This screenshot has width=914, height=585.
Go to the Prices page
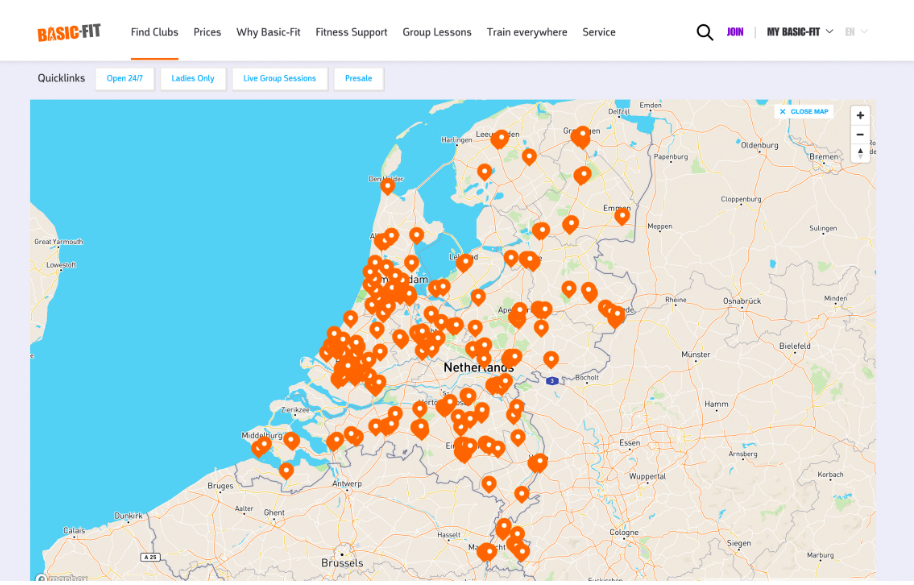(x=207, y=32)
